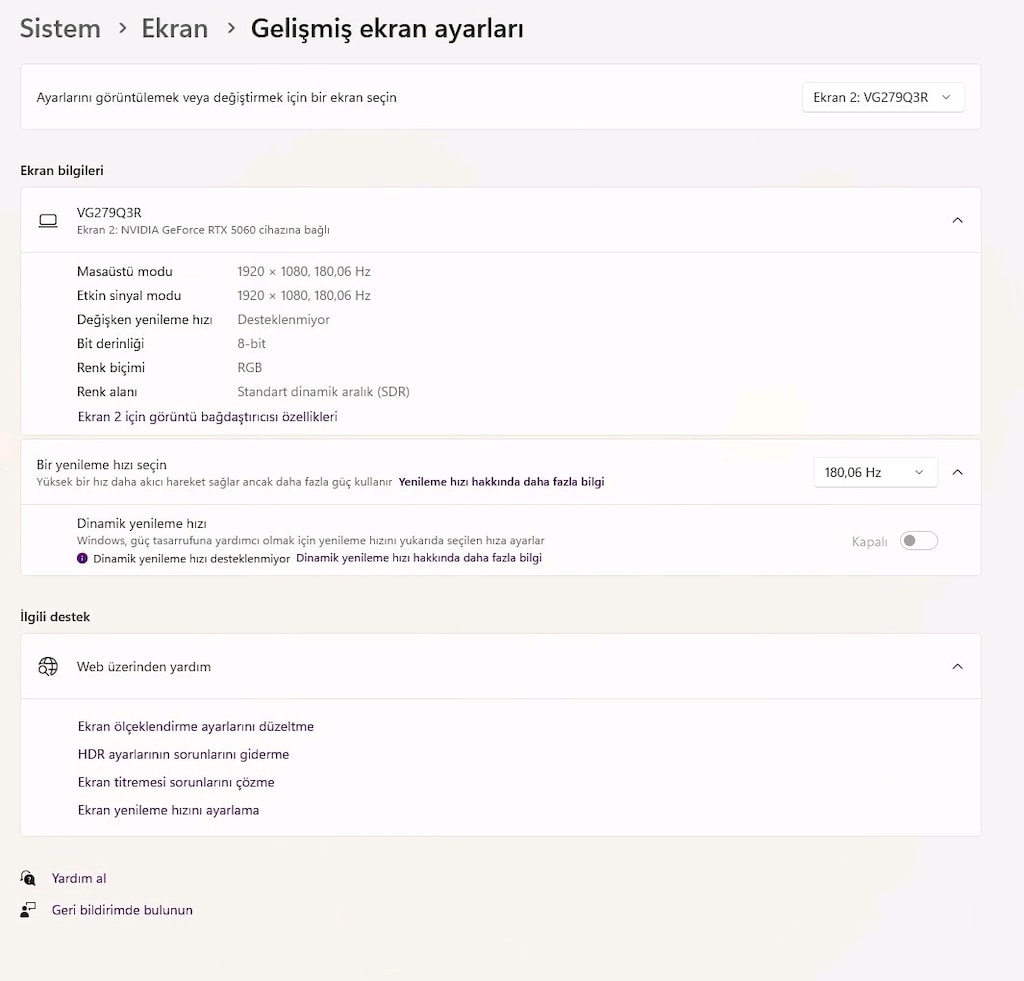The height and width of the screenshot is (981, 1024).
Task: Click the Ayarlarını görüntülemek veya değiştirmek için bir ekran seçin text
Action: 216,97
